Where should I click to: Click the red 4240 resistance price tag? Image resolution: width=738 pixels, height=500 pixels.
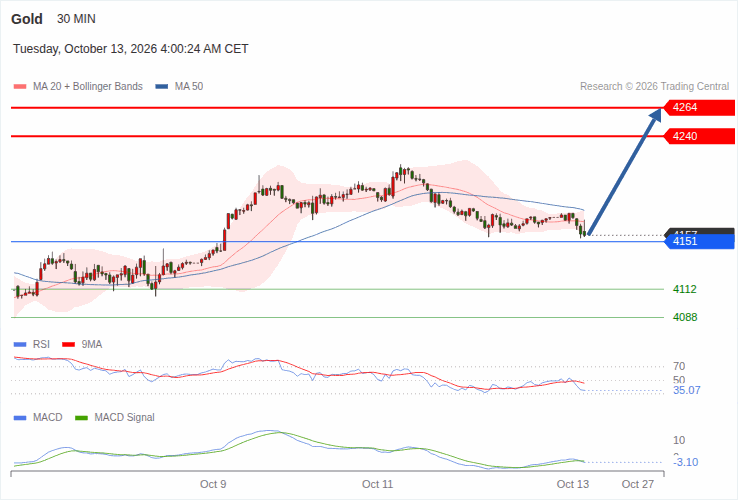699,136
